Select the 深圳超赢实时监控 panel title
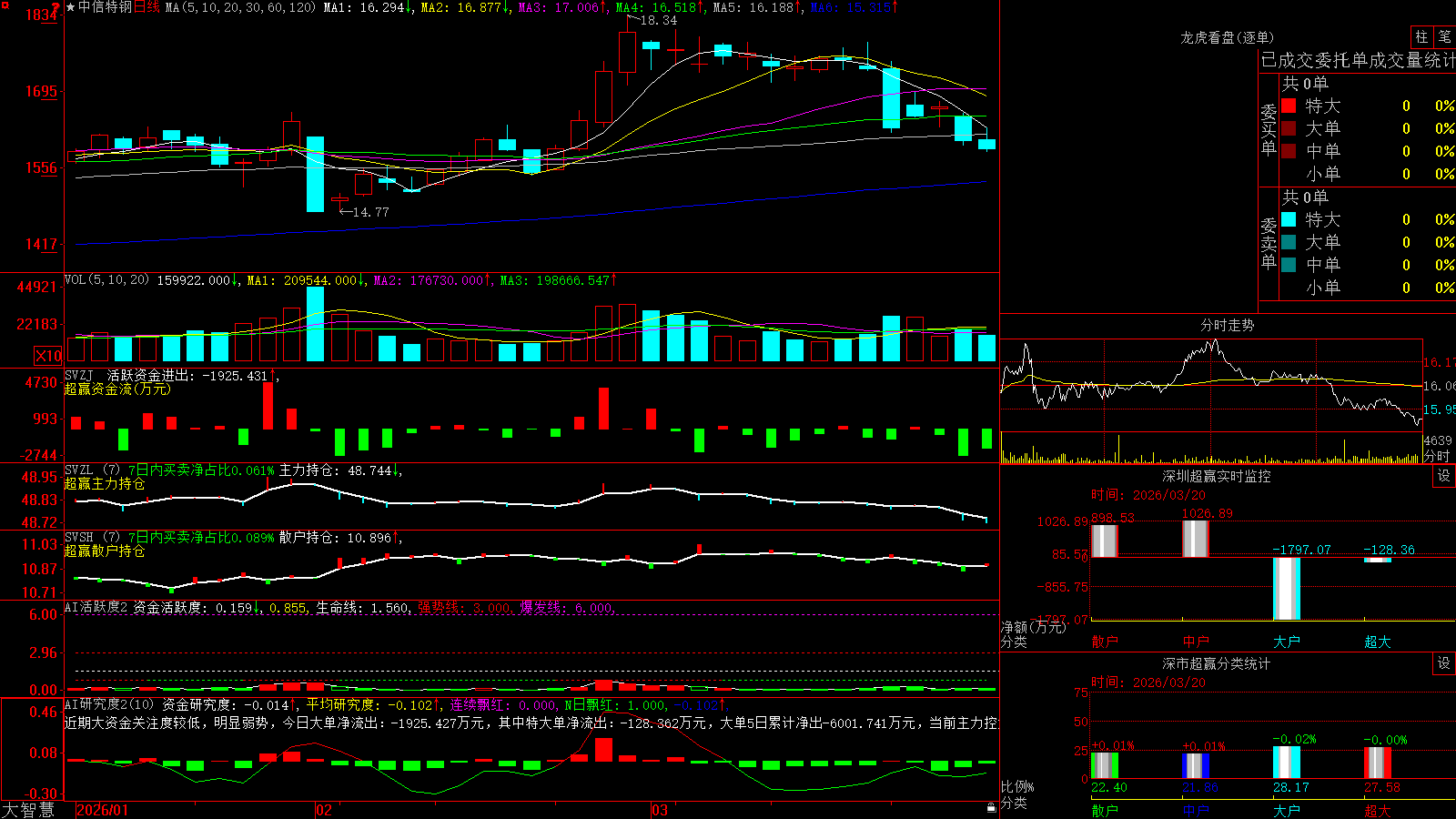This screenshot has height=819, width=1456. 1216,476
